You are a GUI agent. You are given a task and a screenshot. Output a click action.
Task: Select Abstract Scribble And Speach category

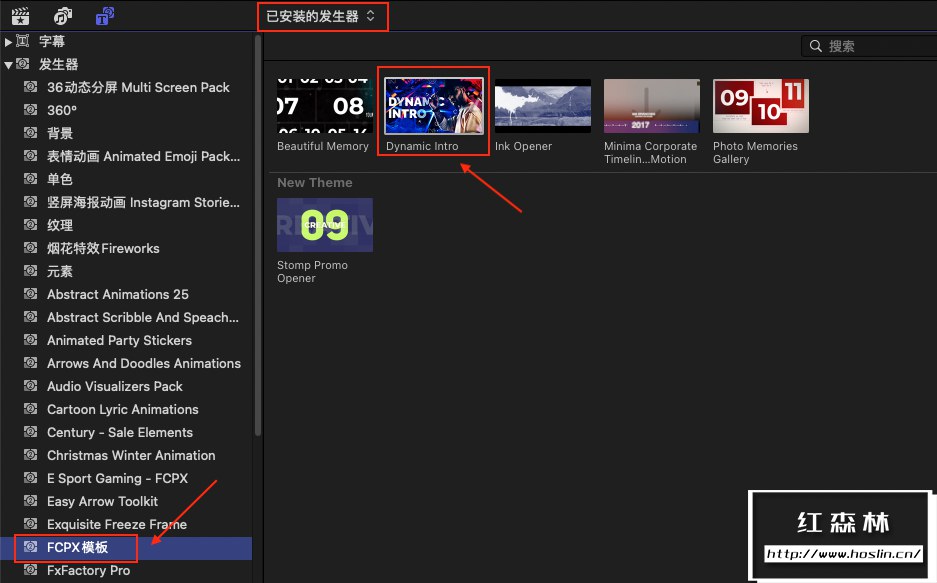(126, 317)
